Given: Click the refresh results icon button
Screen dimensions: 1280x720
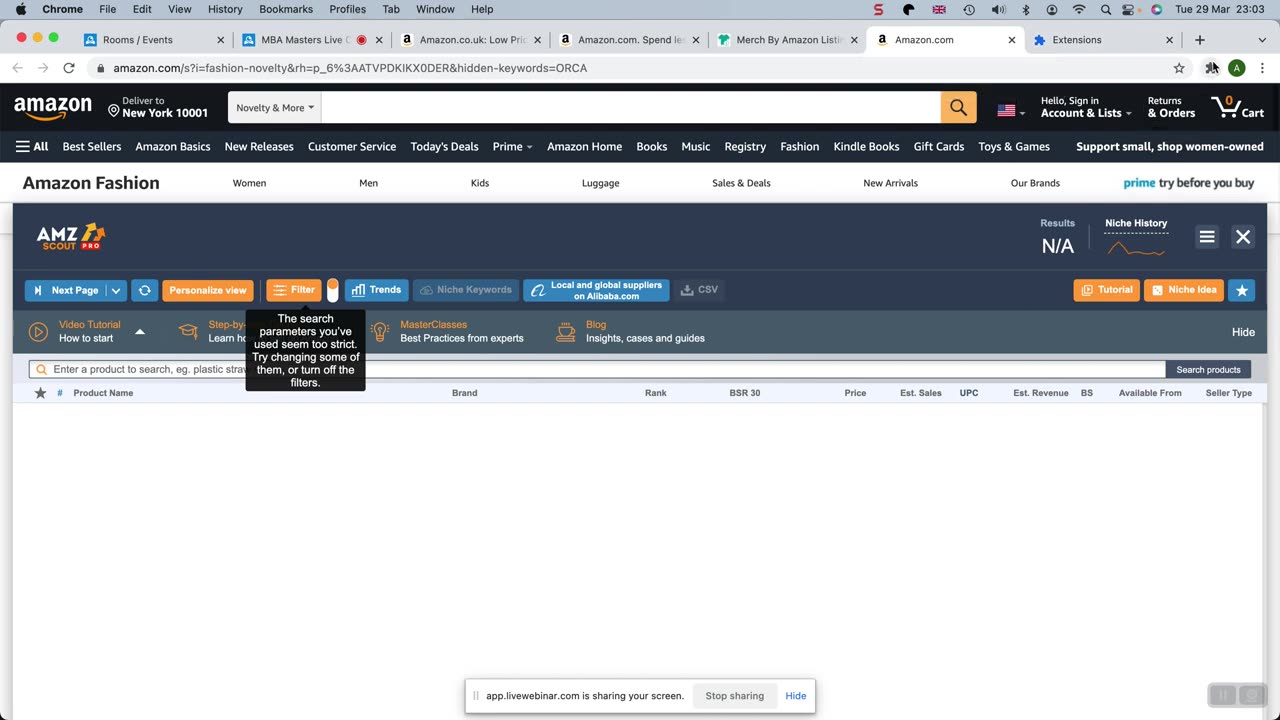Looking at the screenshot, I should click(x=144, y=290).
